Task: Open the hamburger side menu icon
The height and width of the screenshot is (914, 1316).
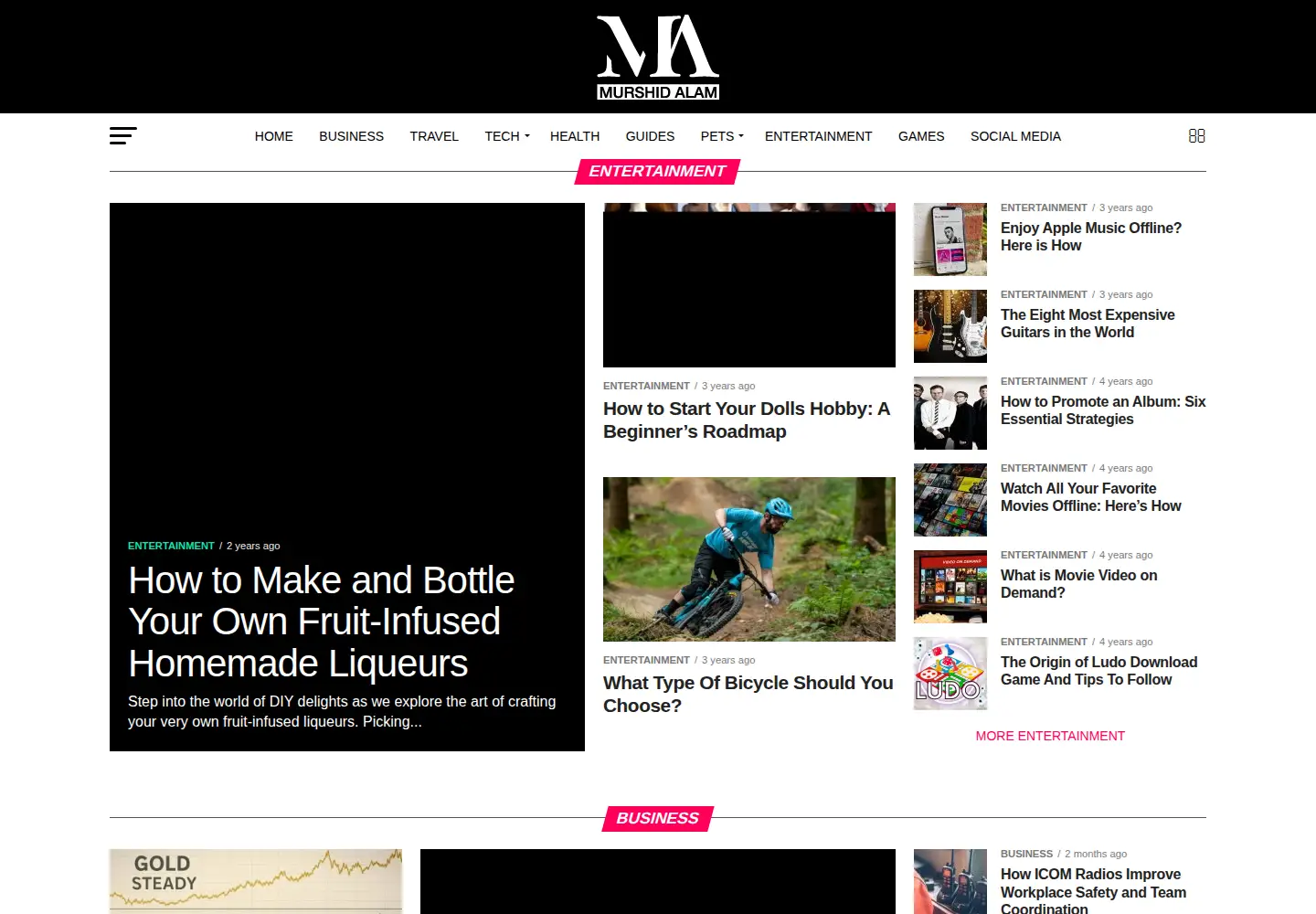Action: coord(123,136)
